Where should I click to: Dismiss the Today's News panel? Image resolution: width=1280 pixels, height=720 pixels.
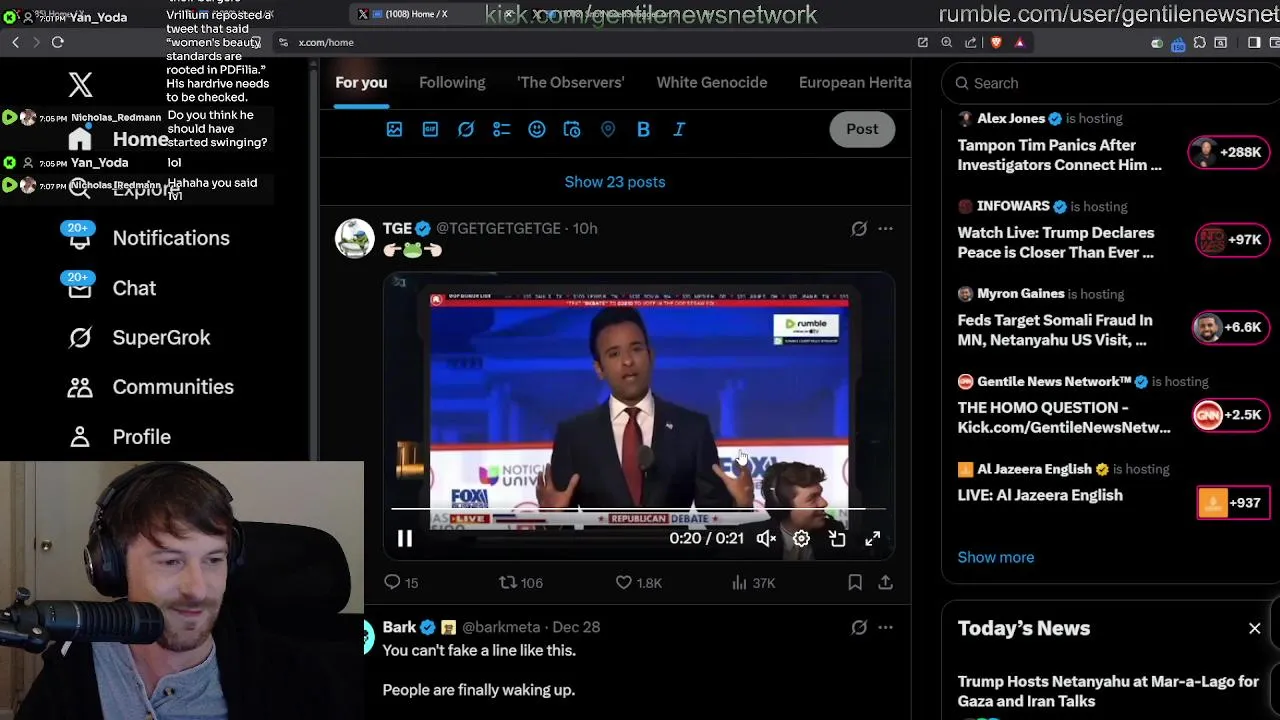(1254, 628)
